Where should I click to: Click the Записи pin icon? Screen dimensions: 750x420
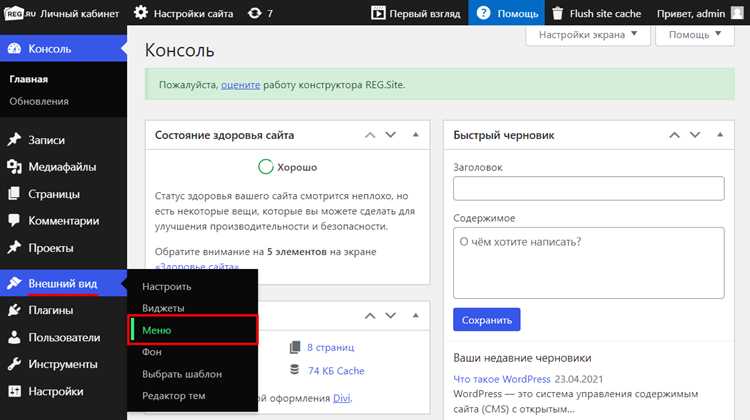click(x=14, y=140)
